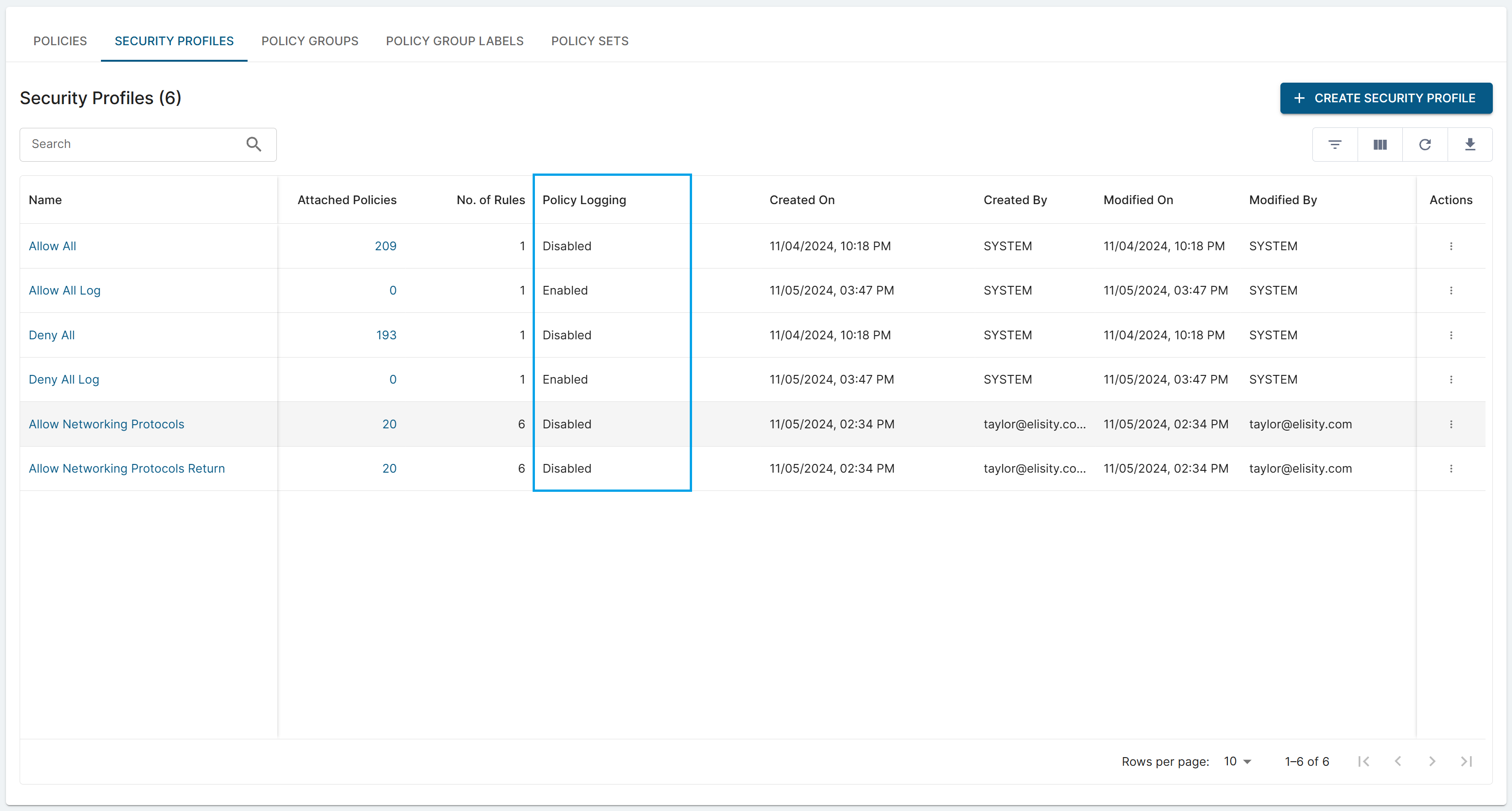The width and height of the screenshot is (1512, 811).
Task: Expand rows per page dropdown
Action: 1238,761
